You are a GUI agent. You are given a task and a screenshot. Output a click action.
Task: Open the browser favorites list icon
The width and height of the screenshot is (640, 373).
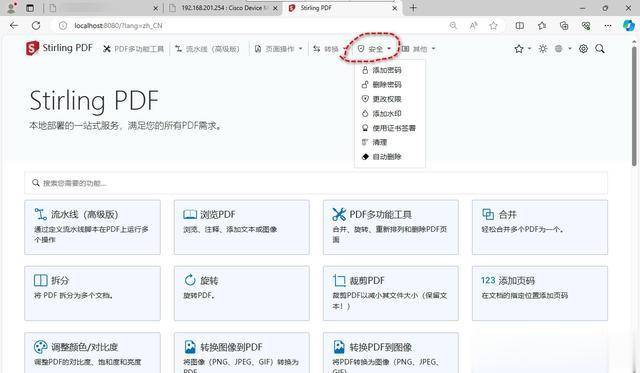click(542, 26)
